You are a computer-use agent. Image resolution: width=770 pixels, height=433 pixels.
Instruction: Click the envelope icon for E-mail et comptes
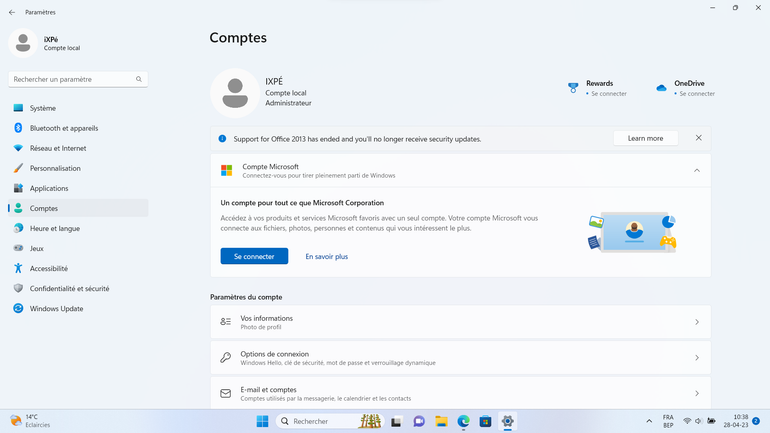(x=225, y=393)
